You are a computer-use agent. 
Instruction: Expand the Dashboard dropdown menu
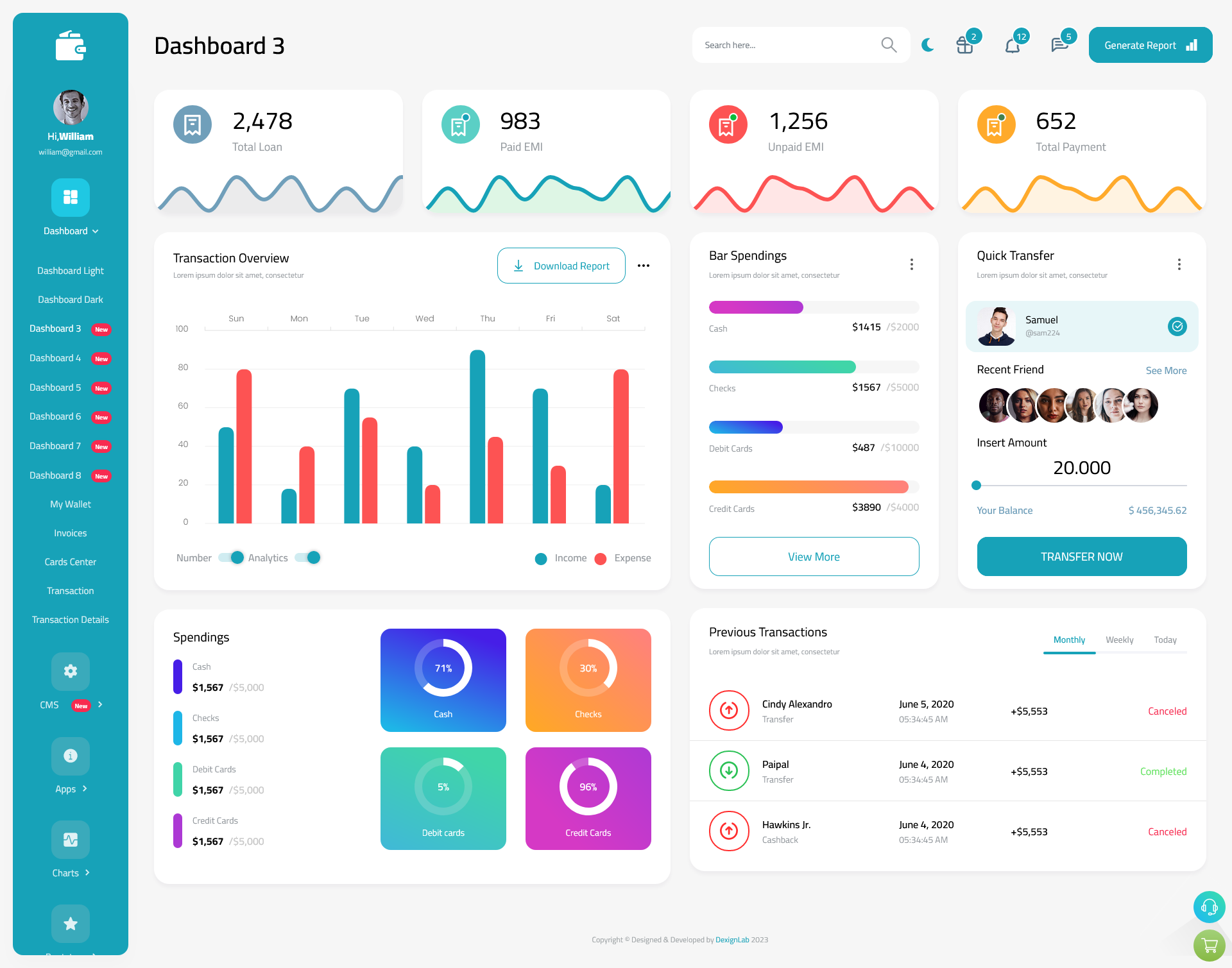(x=69, y=232)
